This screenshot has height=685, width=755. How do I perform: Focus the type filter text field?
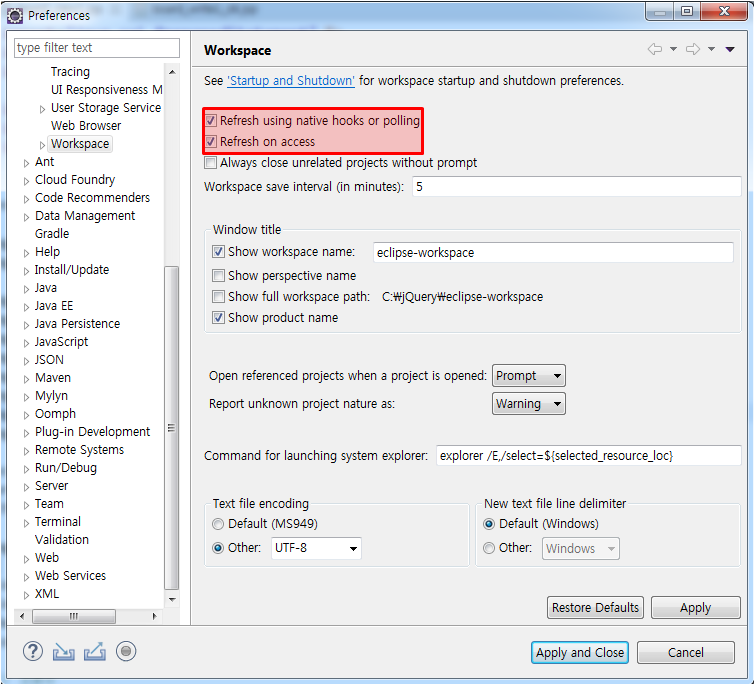97,48
